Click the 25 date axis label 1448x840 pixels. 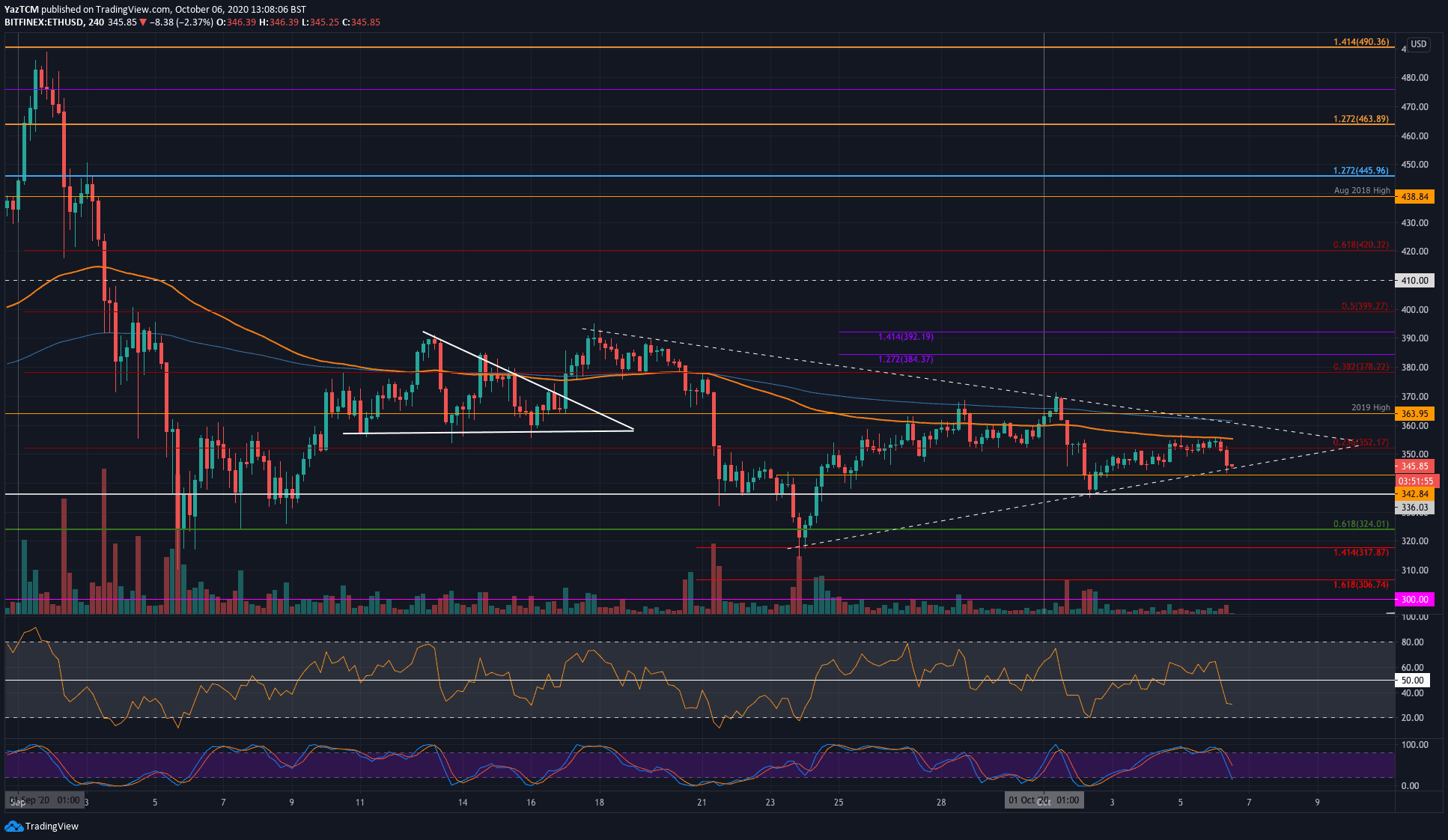pyautogui.click(x=839, y=803)
